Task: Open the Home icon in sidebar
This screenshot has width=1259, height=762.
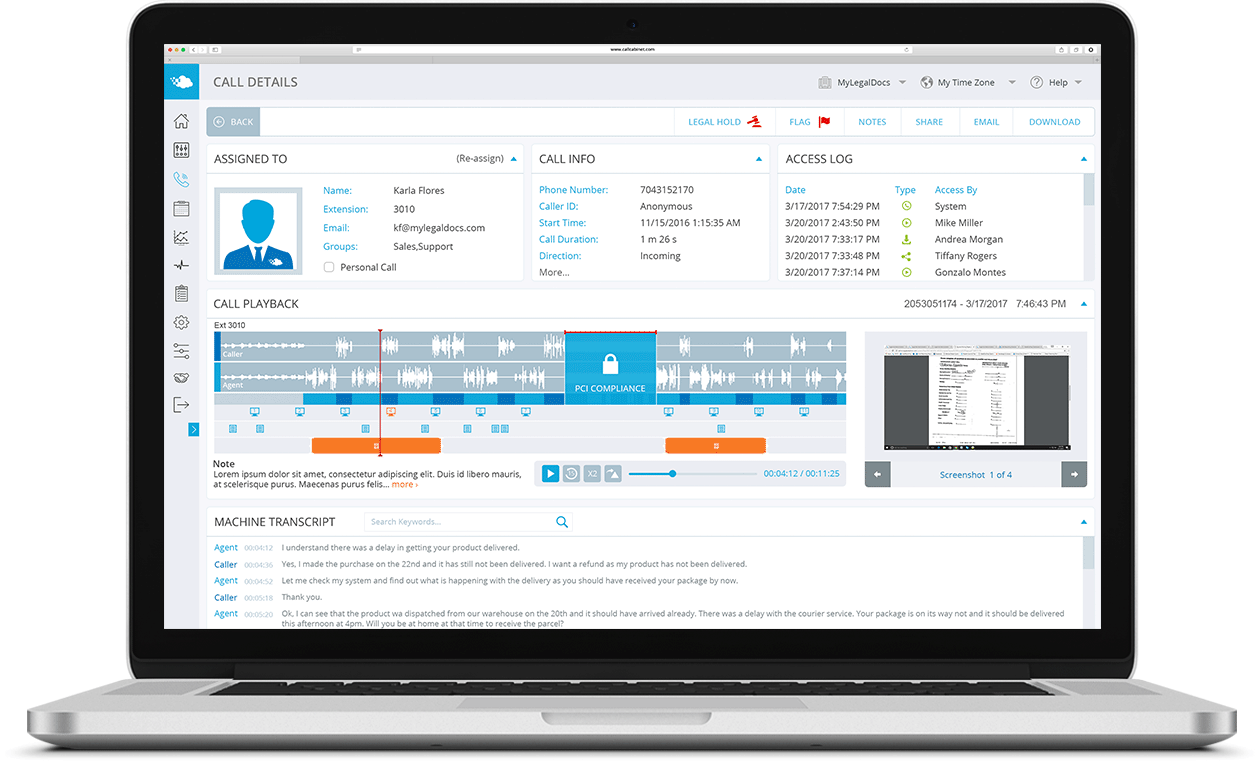Action: point(181,121)
